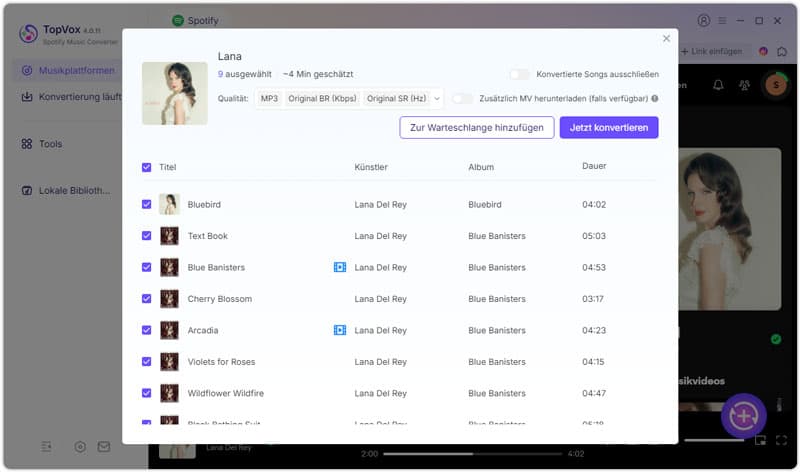The width and height of the screenshot is (800, 472).
Task: Open the user account icon in the title bar
Action: click(704, 20)
